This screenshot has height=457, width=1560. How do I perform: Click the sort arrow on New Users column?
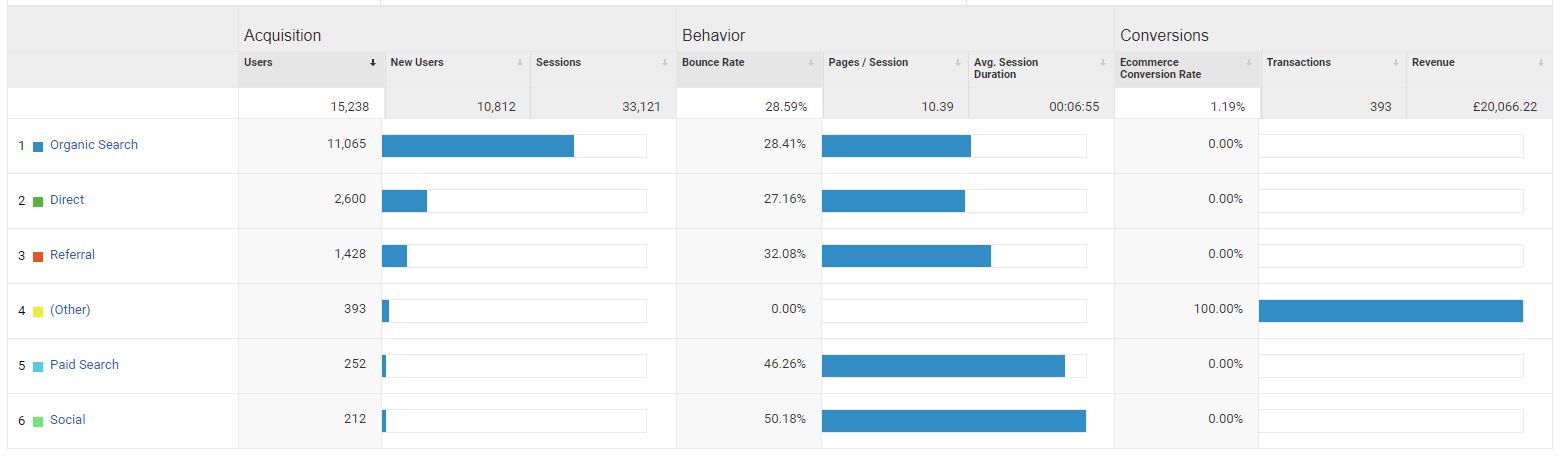click(519, 63)
